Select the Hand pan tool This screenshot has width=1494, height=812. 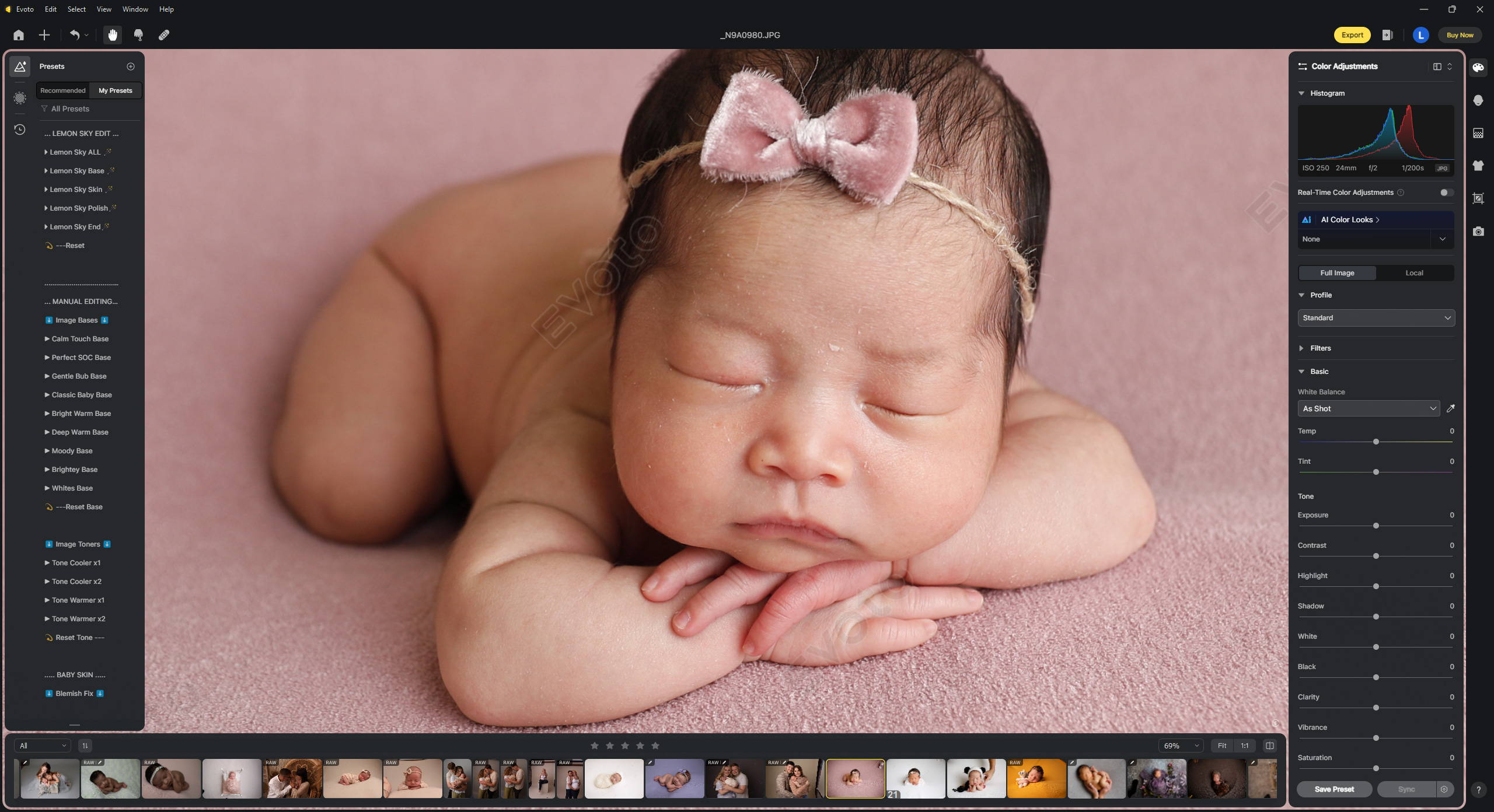(x=113, y=35)
